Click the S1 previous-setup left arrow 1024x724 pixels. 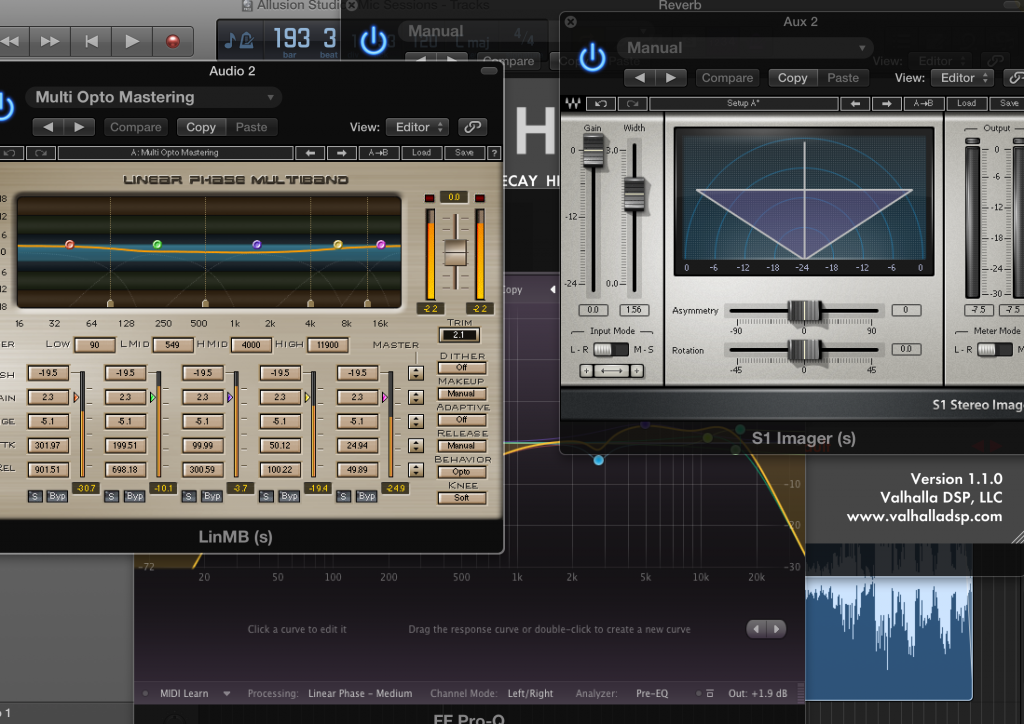[855, 103]
